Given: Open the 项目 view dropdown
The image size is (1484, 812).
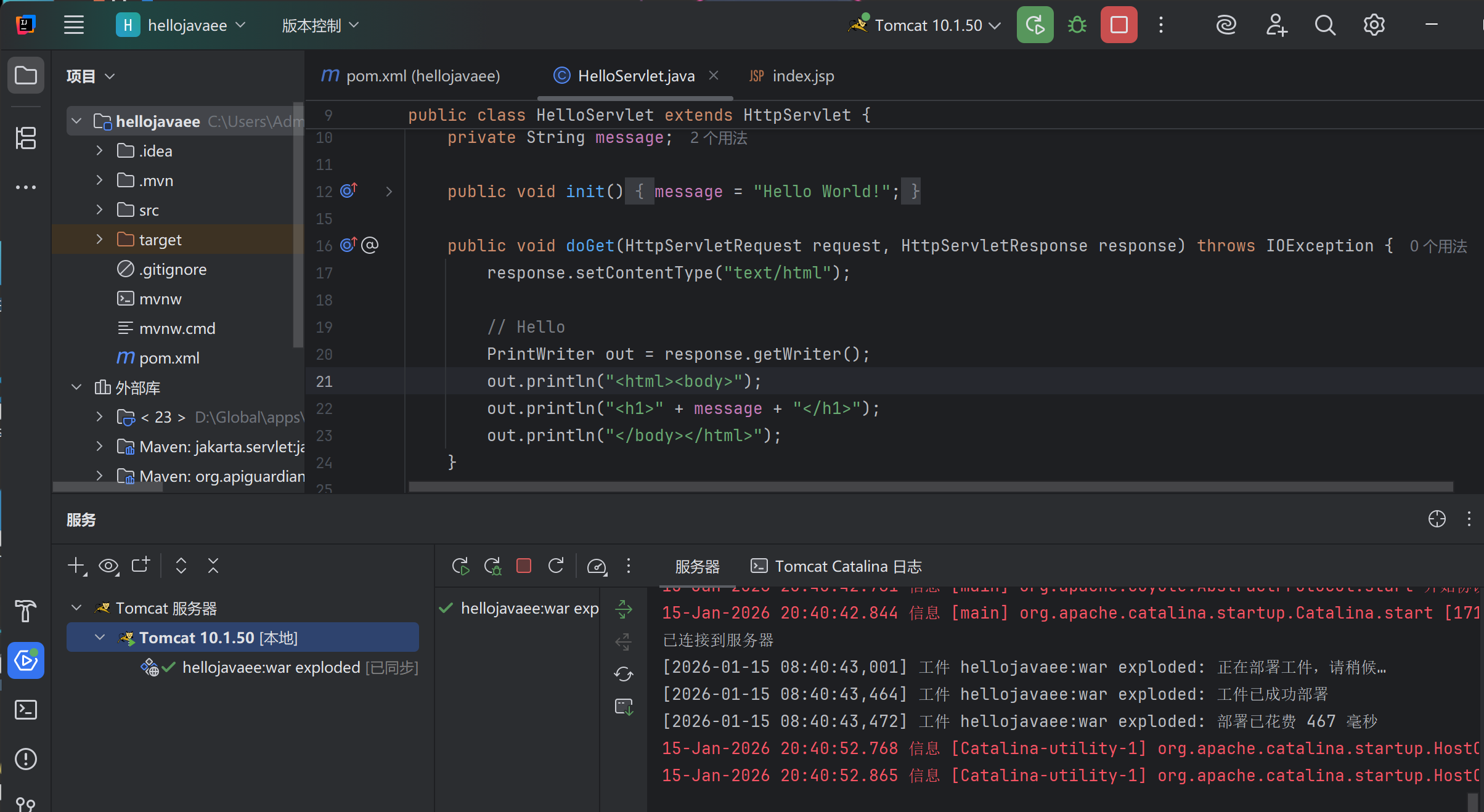Looking at the screenshot, I should click(91, 76).
